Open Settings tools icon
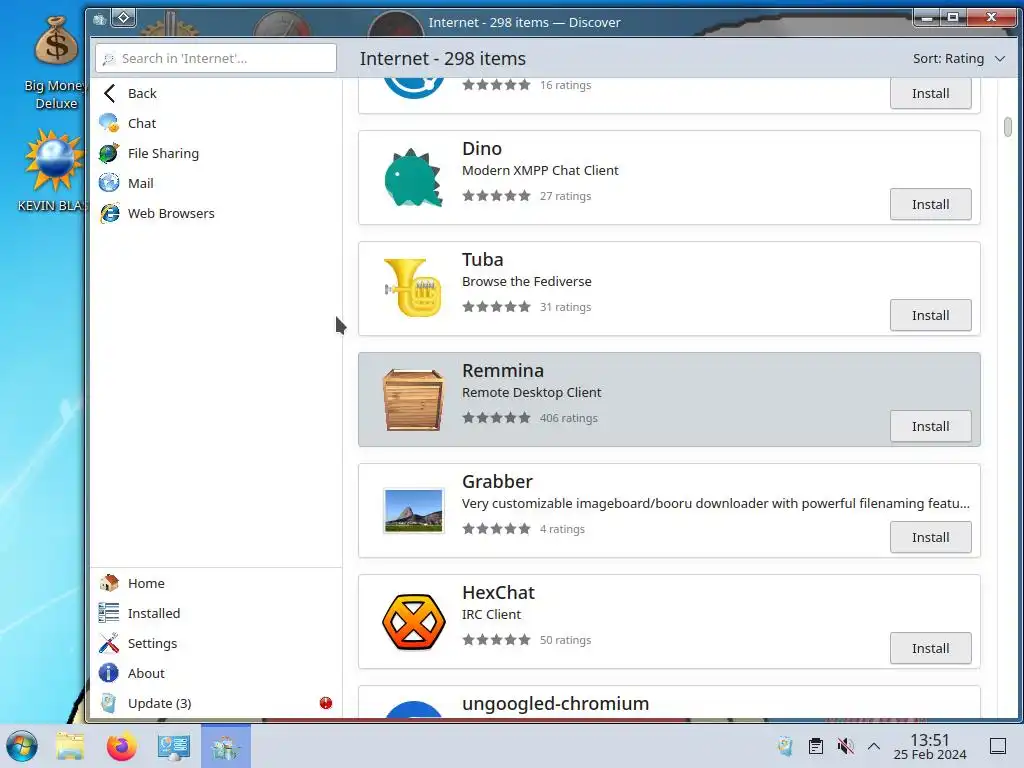 (109, 643)
